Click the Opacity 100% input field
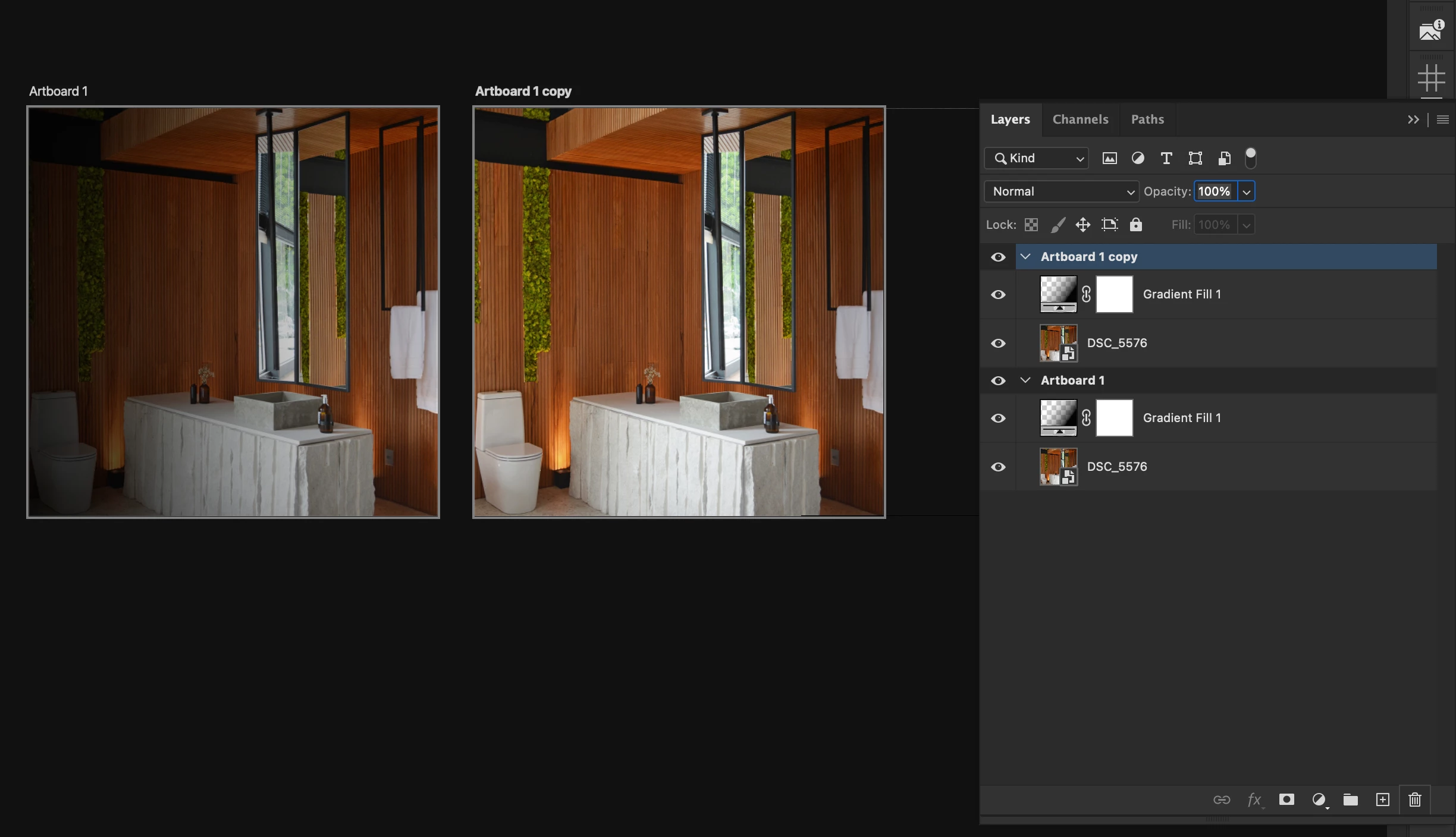The width and height of the screenshot is (1456, 837). 1215,191
